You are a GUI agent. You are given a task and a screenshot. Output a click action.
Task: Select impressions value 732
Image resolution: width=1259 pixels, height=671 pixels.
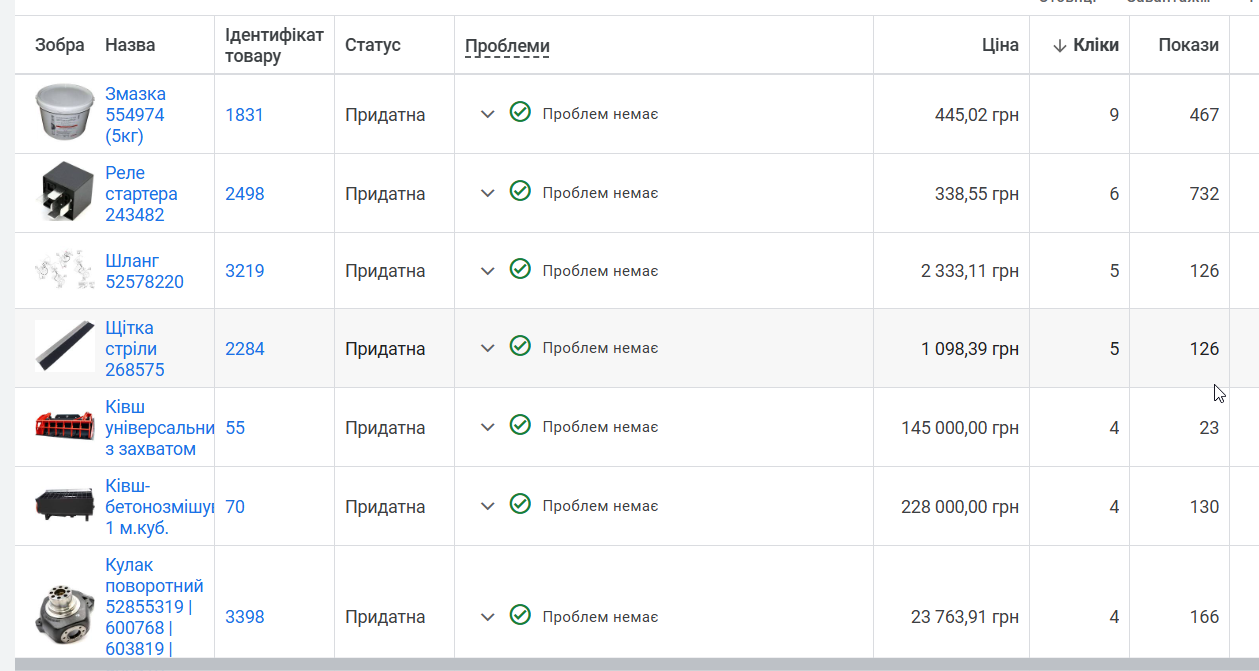1204,193
